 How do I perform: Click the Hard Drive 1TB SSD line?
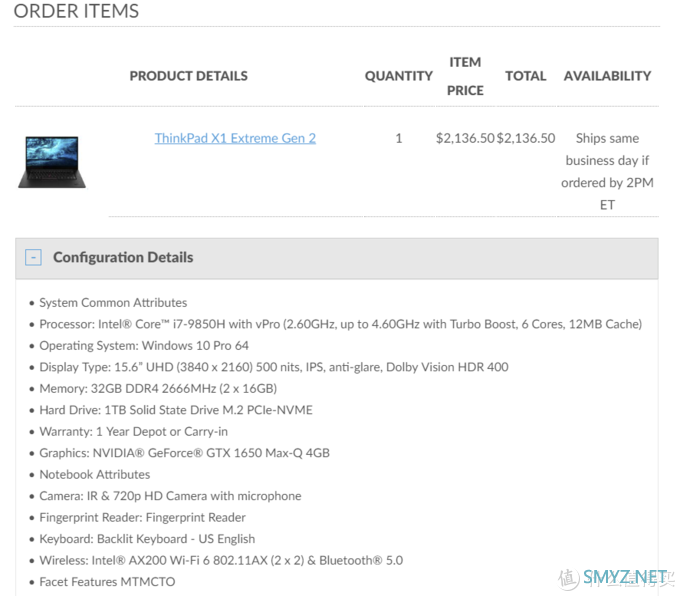coord(176,410)
